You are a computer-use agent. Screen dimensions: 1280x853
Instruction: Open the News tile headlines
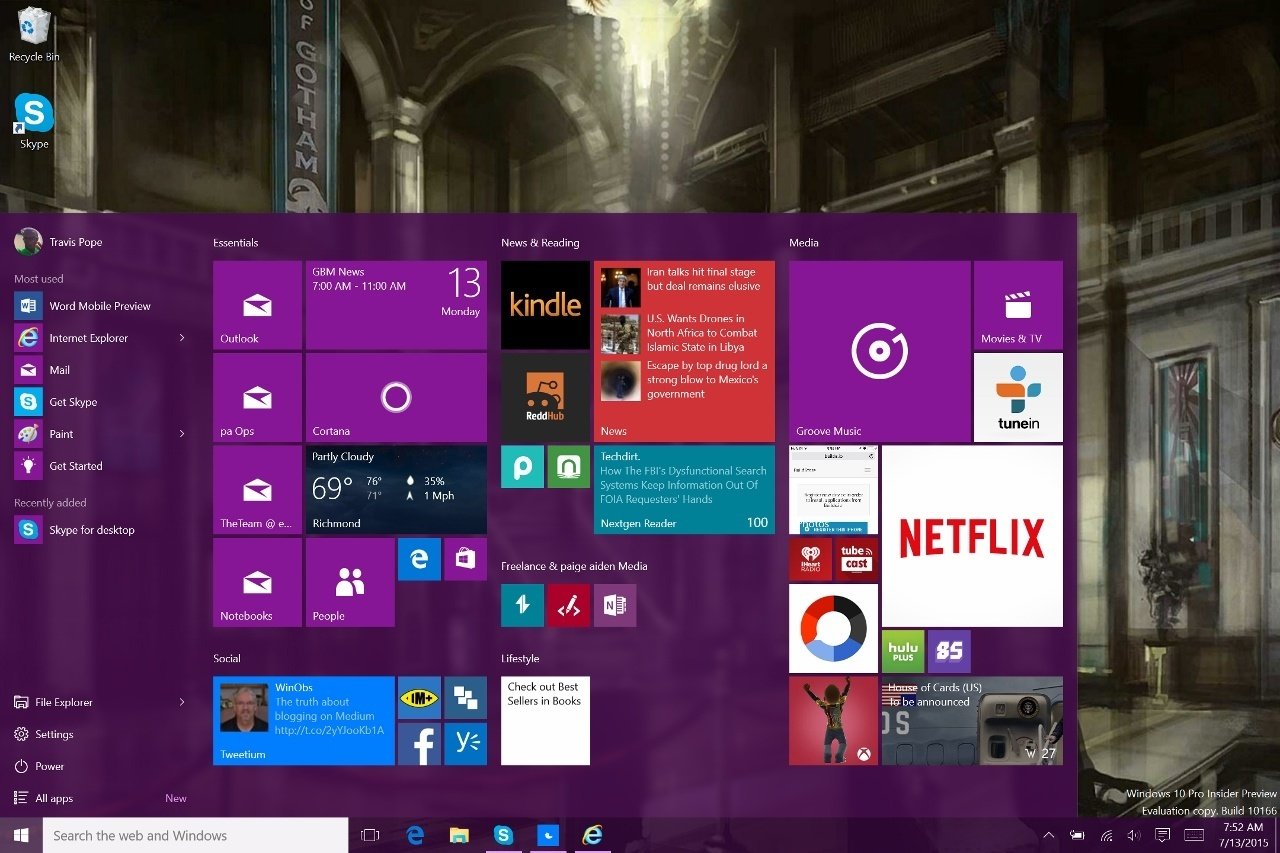click(684, 351)
